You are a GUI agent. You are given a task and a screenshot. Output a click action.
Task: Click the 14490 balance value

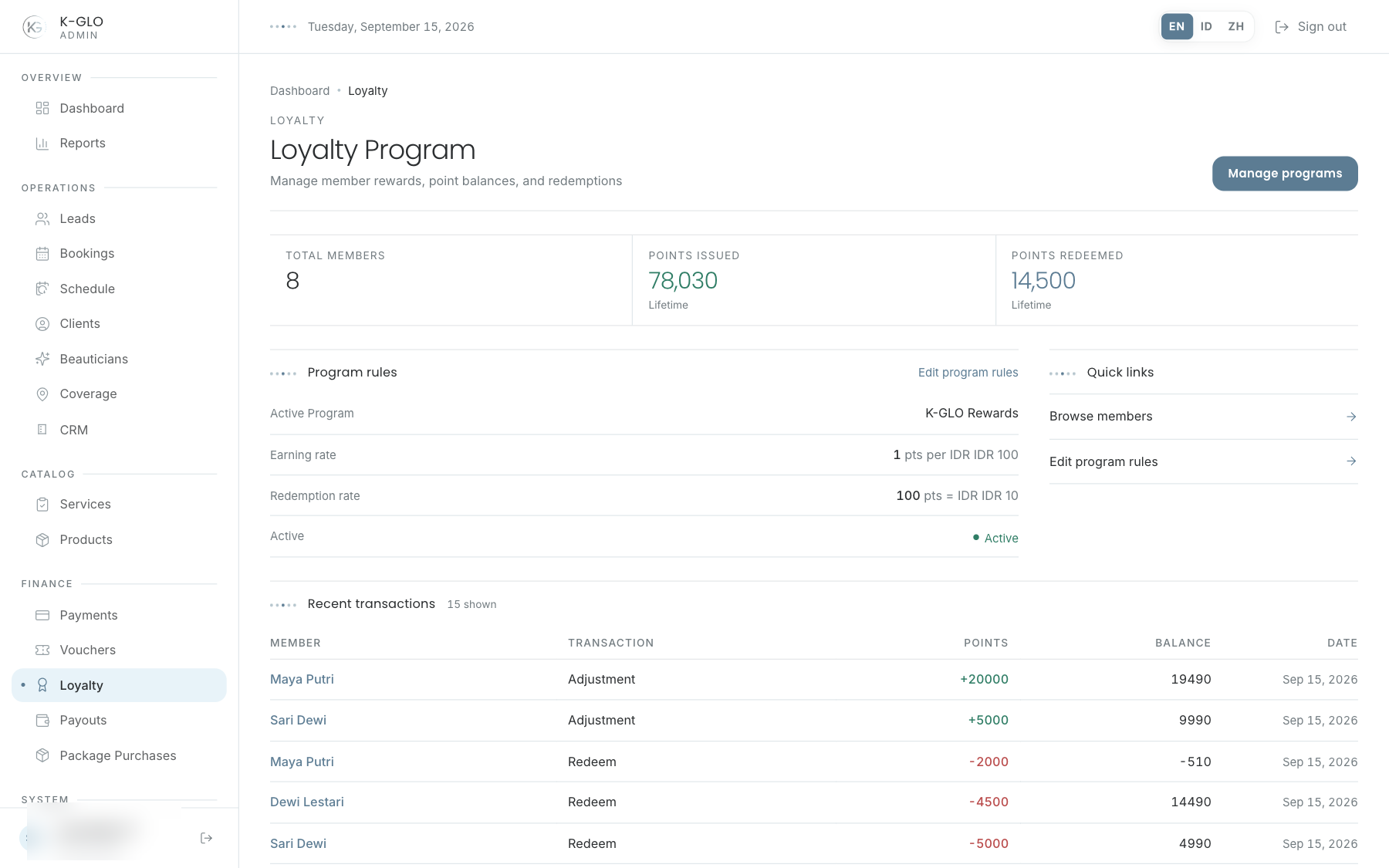pyautogui.click(x=1191, y=802)
